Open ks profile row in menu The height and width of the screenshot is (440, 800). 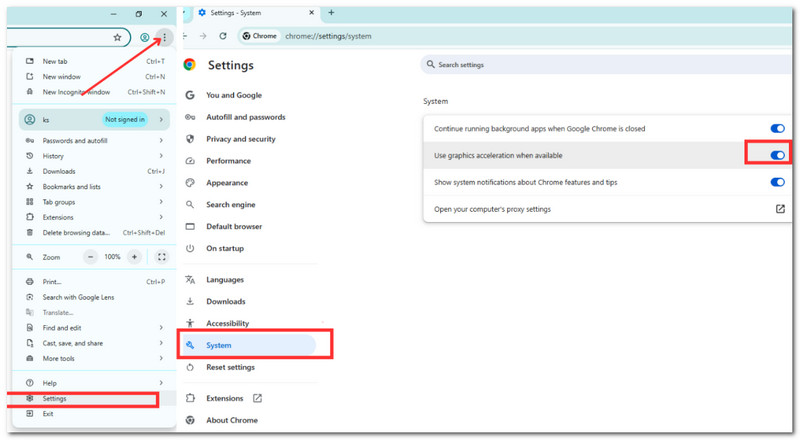tap(94, 119)
